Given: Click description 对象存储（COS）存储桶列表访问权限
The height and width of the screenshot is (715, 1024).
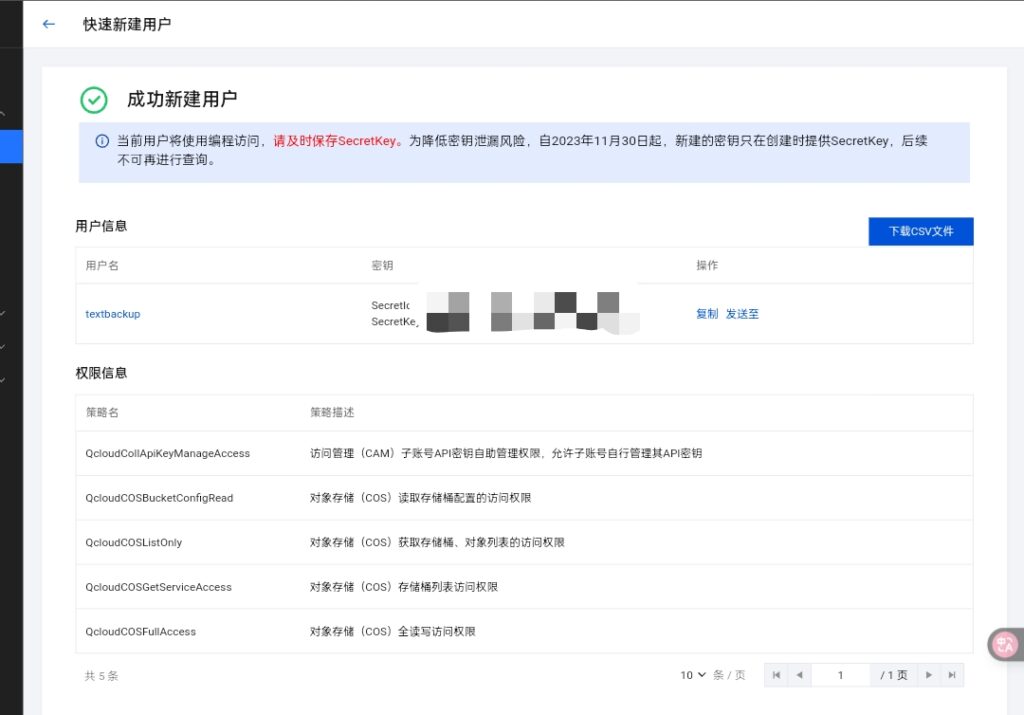Looking at the screenshot, I should coord(404,587).
